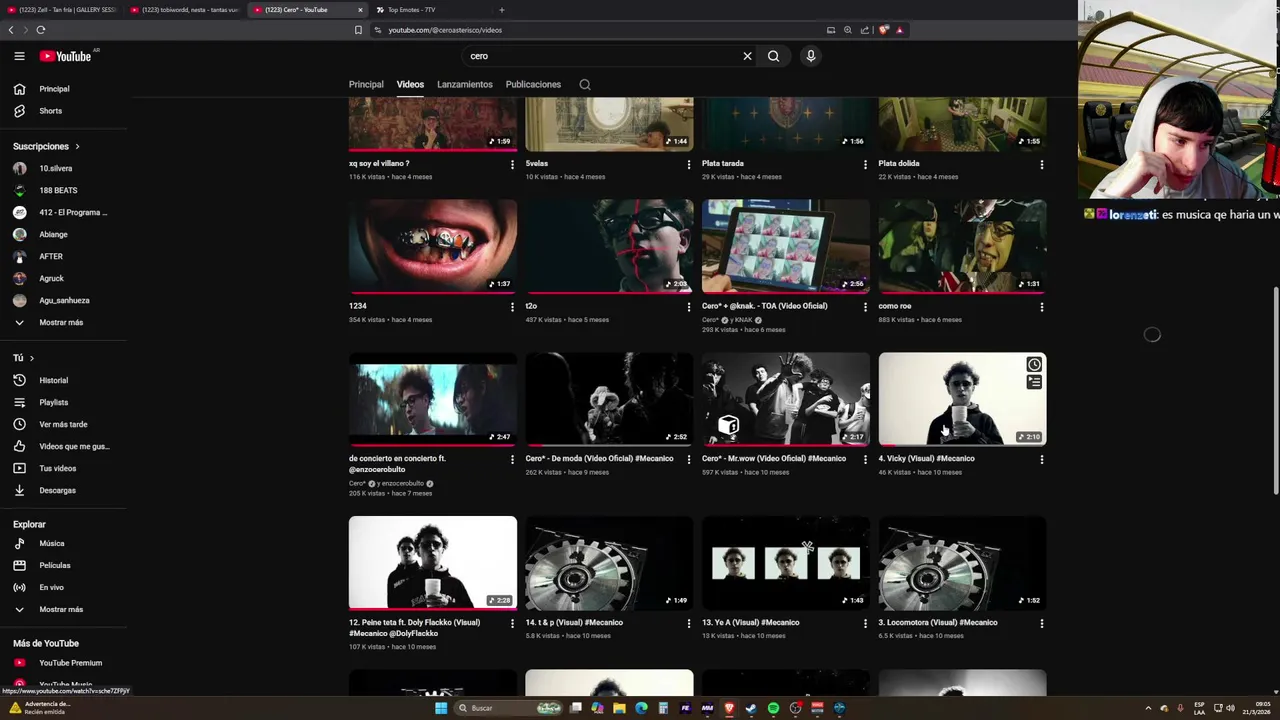Click the KNAK channel name under TOA video
This screenshot has height=720, width=1280.
[x=744, y=320]
